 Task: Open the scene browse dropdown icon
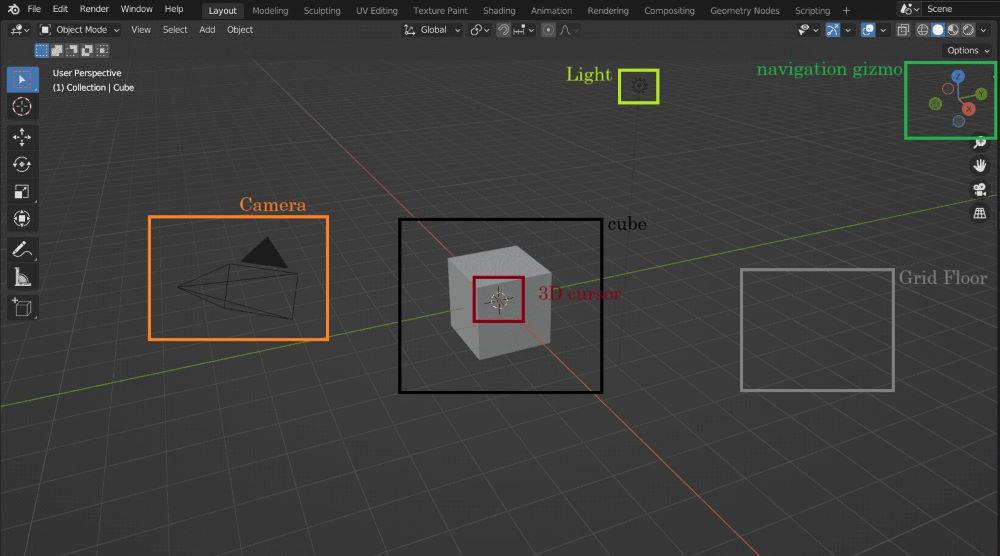pos(909,9)
